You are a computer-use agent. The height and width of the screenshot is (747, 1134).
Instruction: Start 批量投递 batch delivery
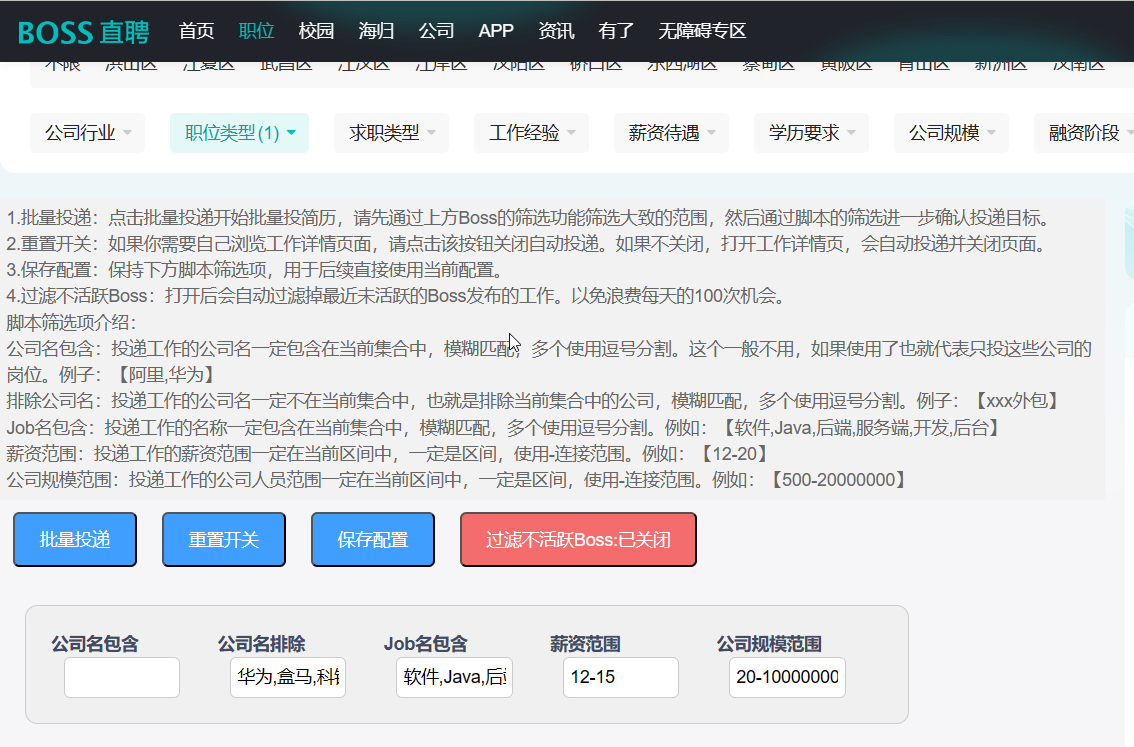75,539
